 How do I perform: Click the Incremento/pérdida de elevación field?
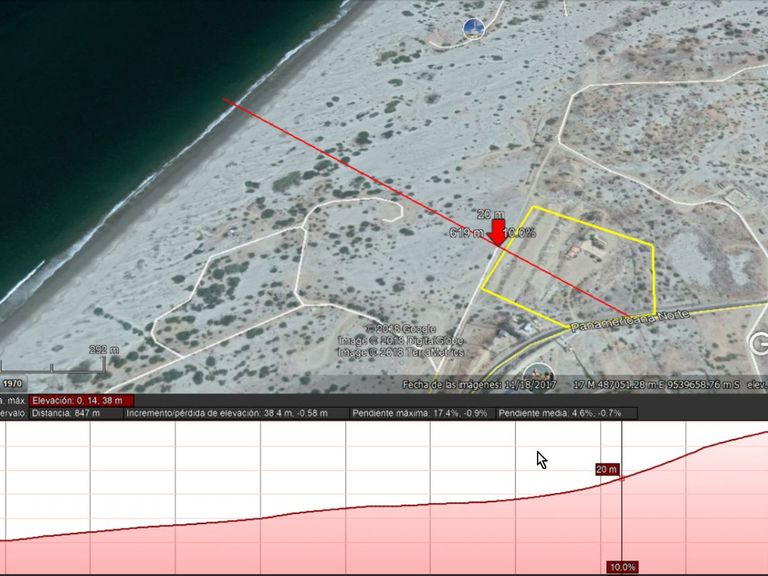(218, 413)
